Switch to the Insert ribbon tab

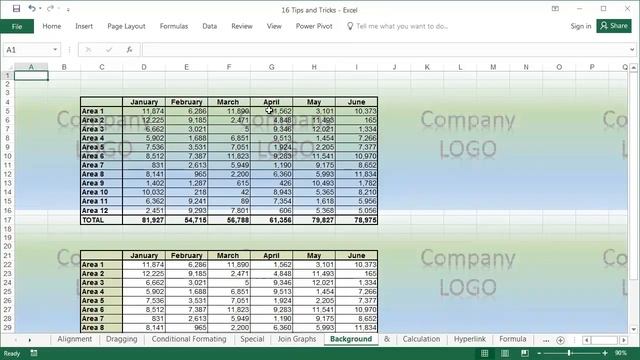point(84,26)
